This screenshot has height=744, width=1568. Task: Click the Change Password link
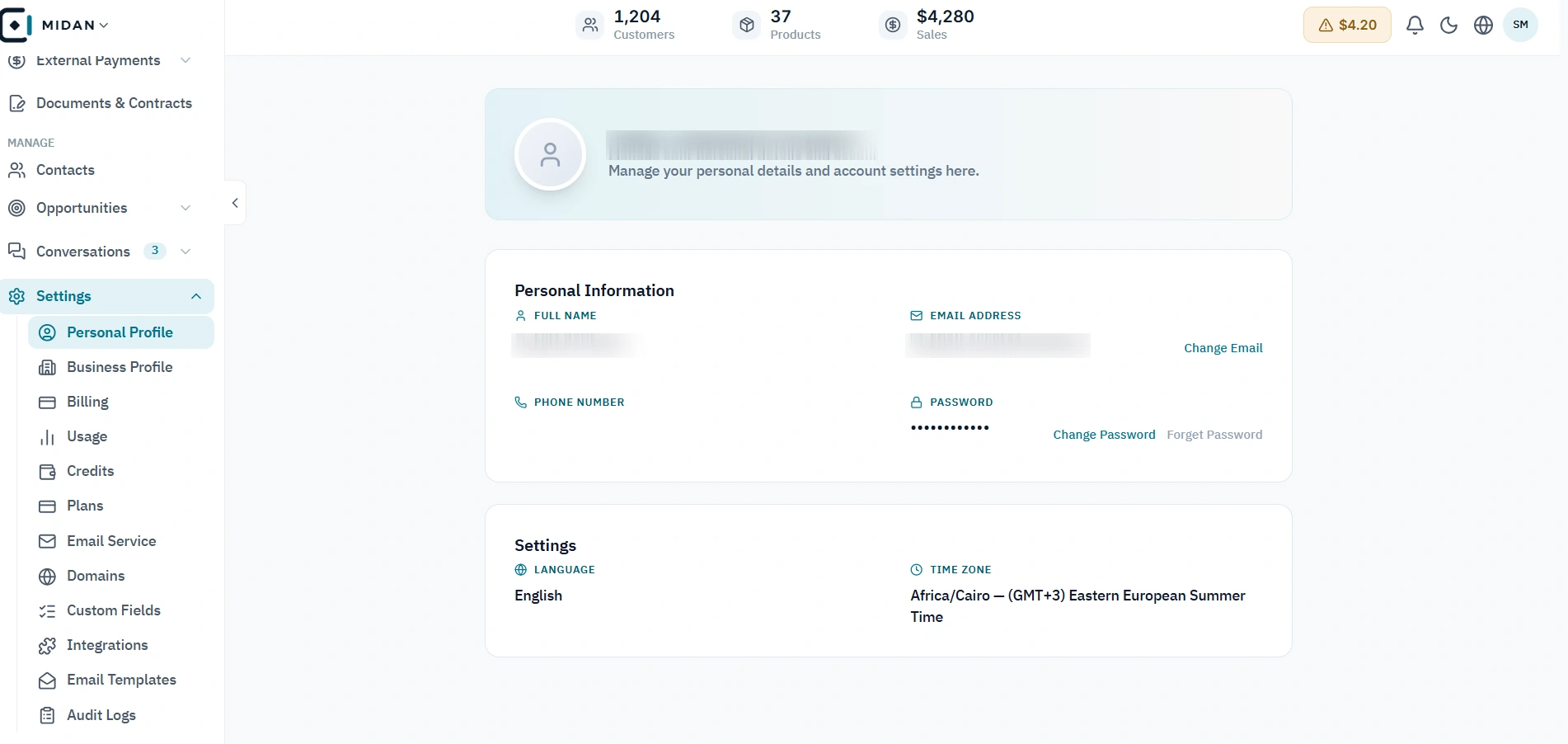1104,435
